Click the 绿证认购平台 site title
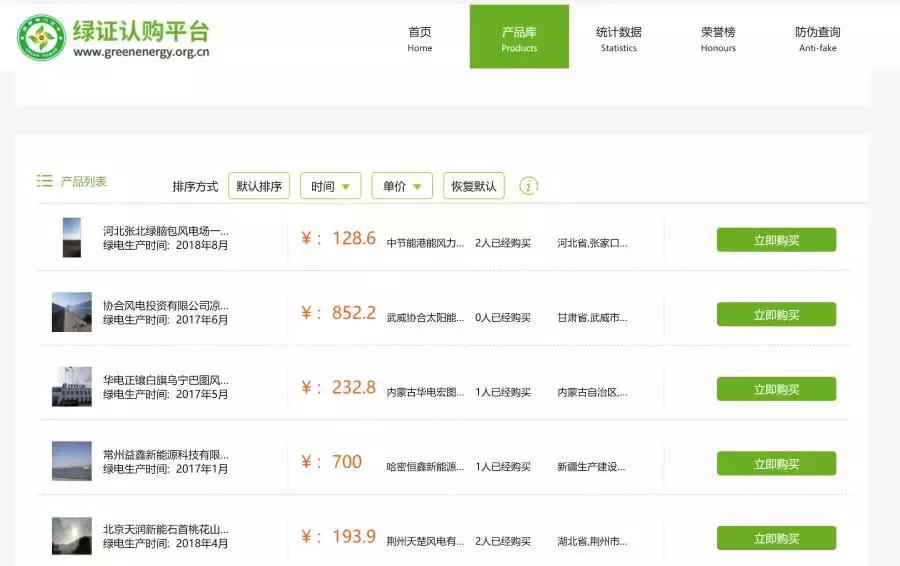 pyautogui.click(x=141, y=30)
